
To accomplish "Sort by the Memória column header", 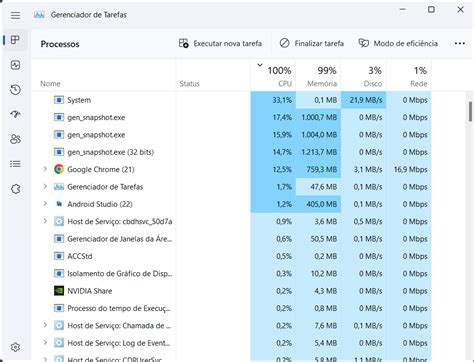I will coord(318,75).
